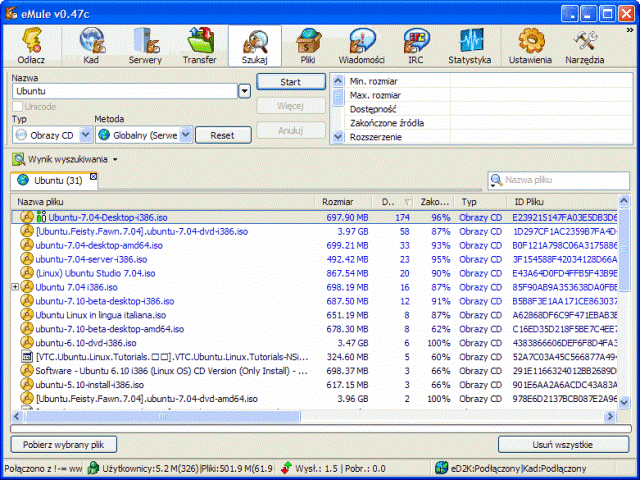
Task: Click into the Nazwa search text field
Action: coord(125,91)
